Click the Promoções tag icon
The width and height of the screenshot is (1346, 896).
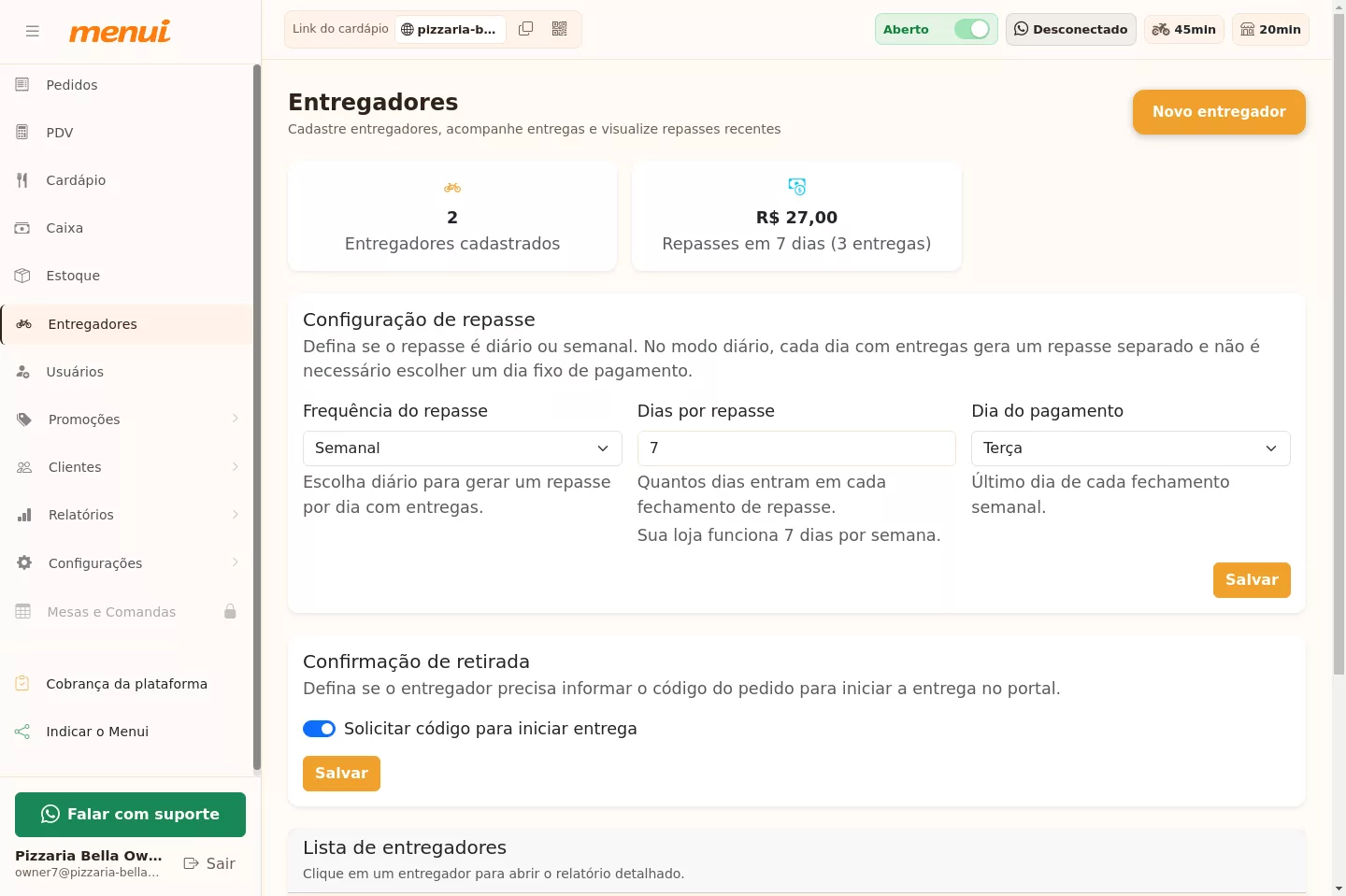(x=24, y=420)
